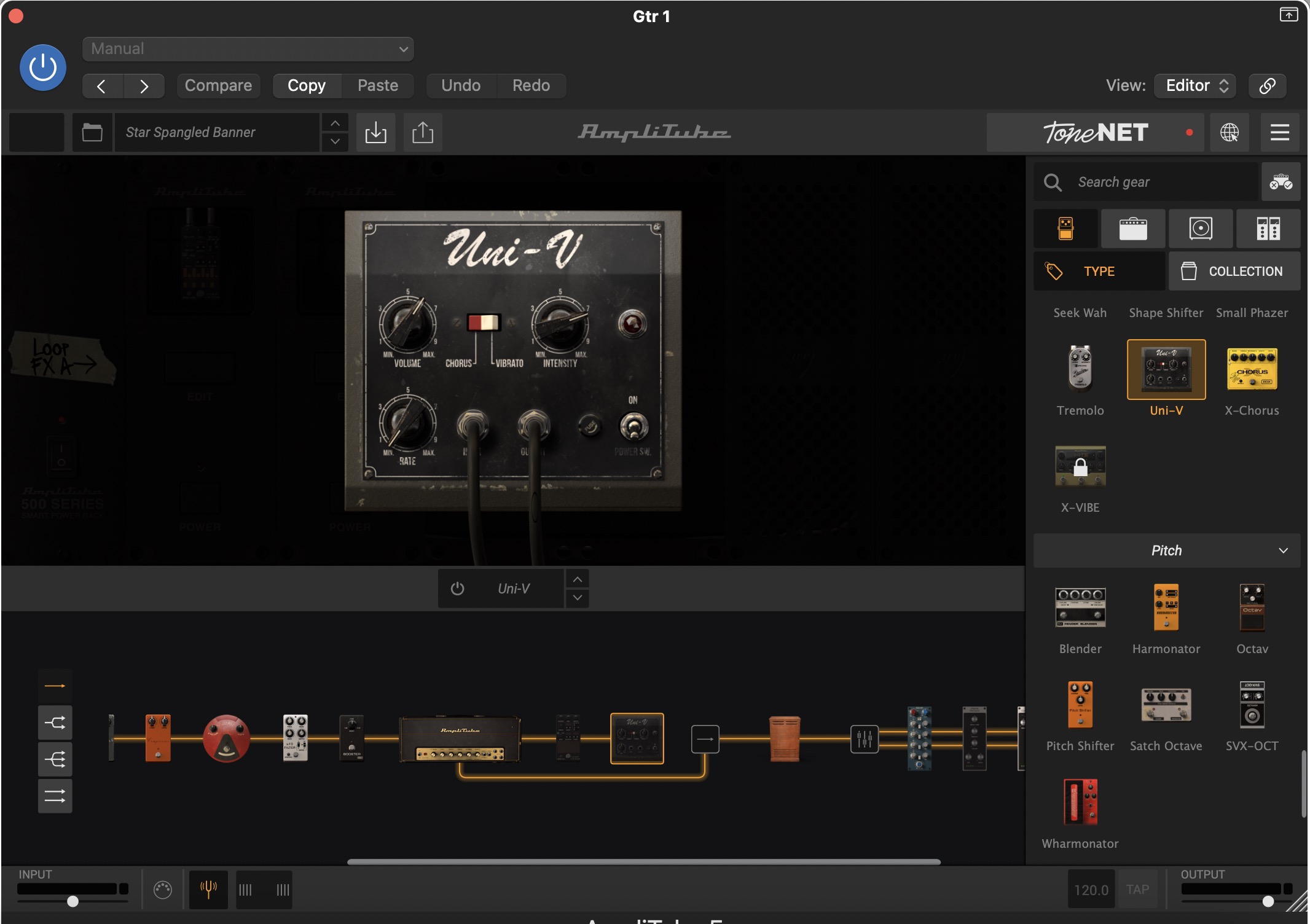This screenshot has height=924, width=1310.
Task: Open the Manual preset dropdown
Action: (x=248, y=49)
